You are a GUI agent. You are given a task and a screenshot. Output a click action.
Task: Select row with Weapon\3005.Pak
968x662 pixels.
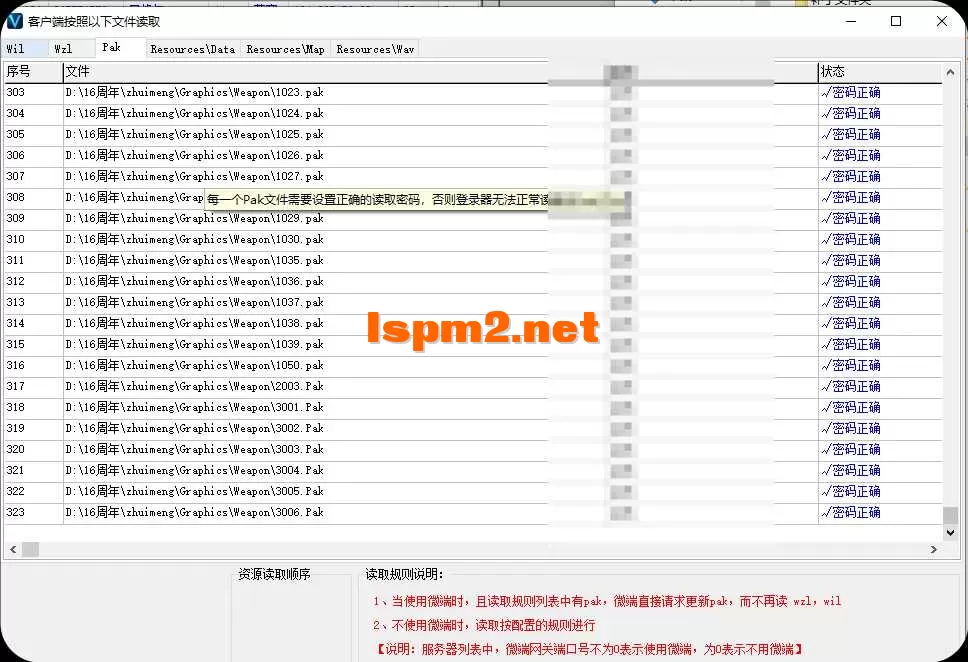[474, 492]
